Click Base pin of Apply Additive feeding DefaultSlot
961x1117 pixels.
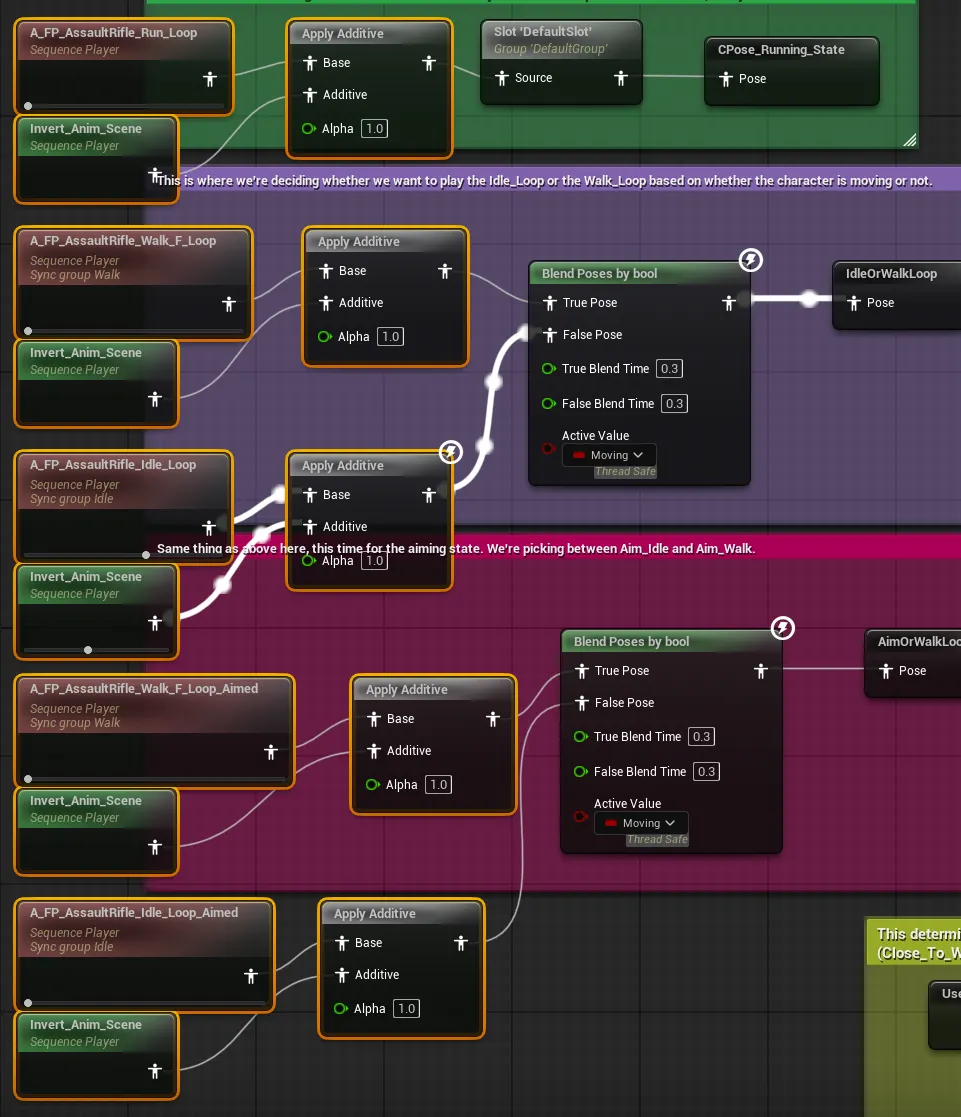pyautogui.click(x=309, y=63)
